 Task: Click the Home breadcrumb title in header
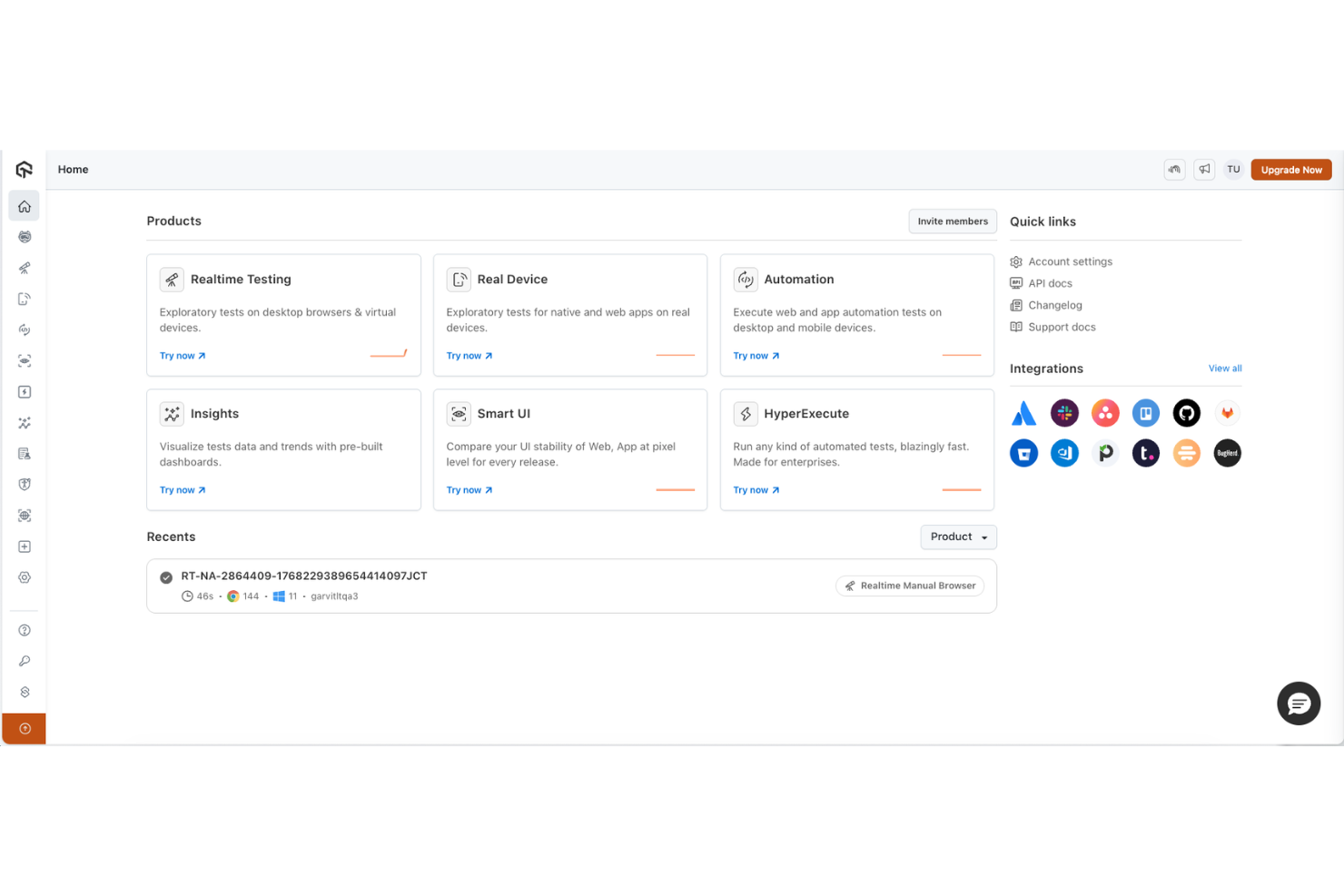pos(74,170)
